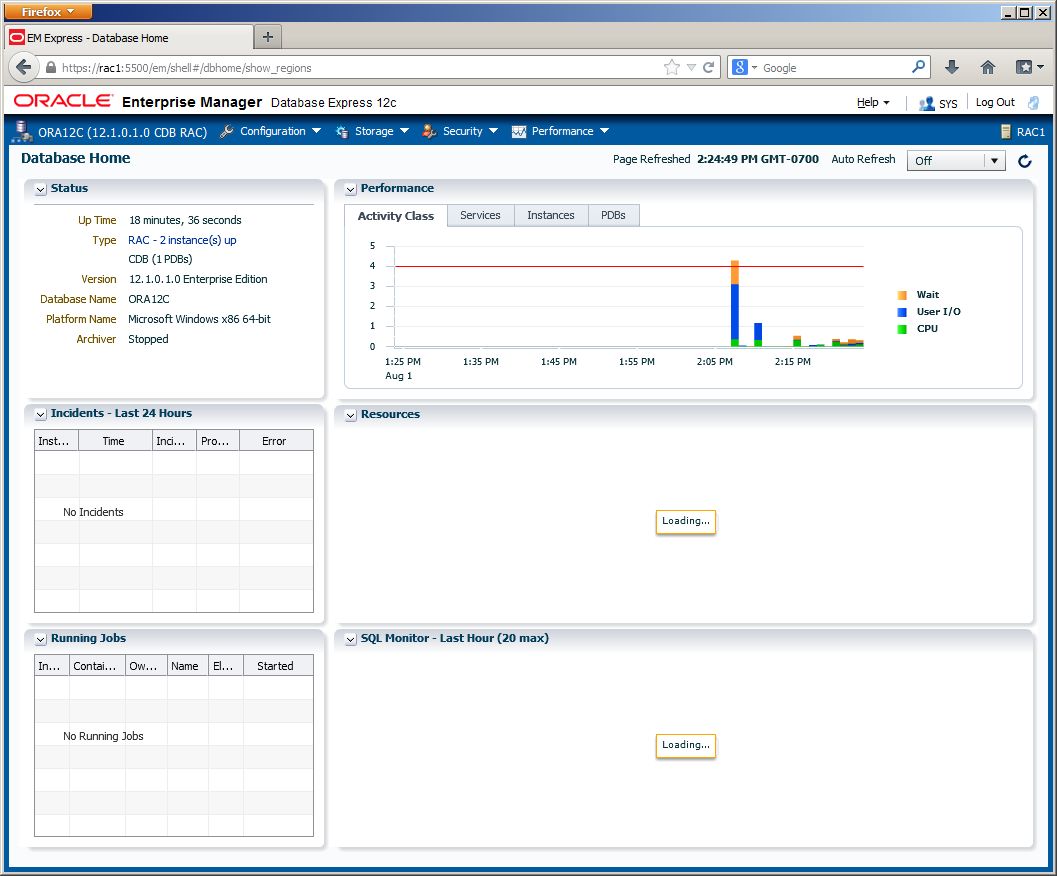Open the RAC - 2 instance(s) up link

(182, 240)
